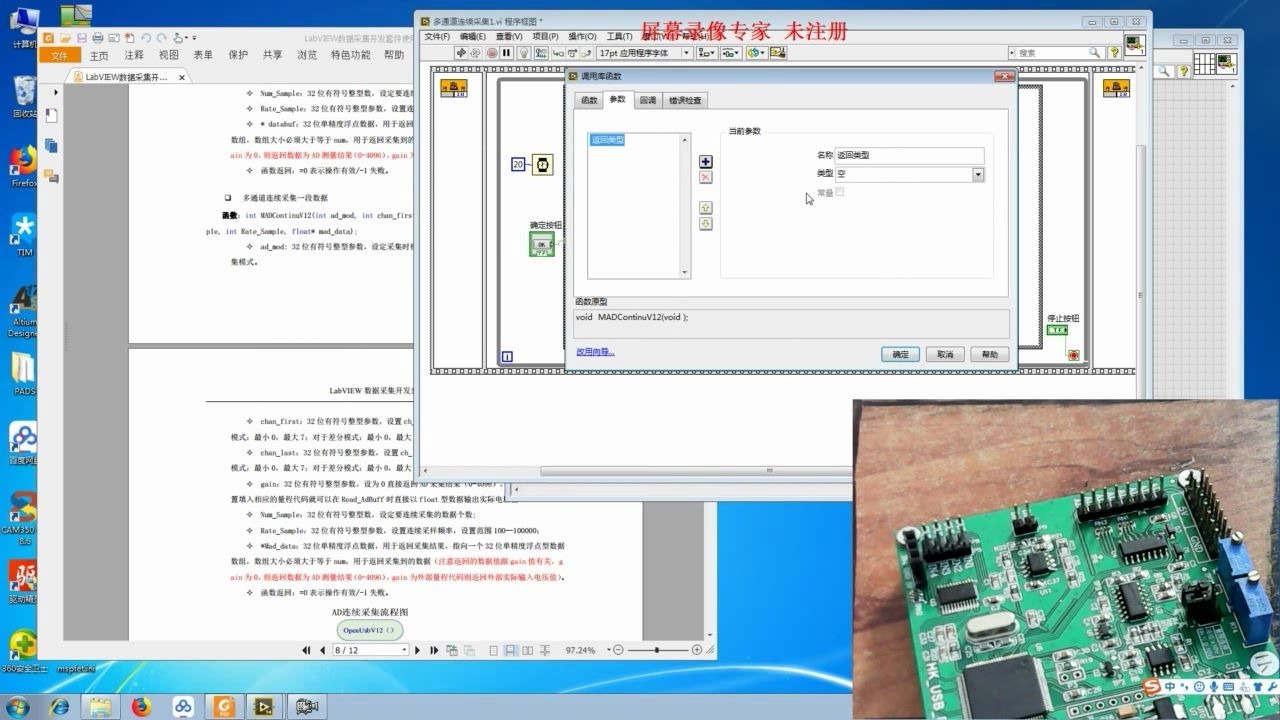Switch to the 回调 tab in dialog

648,100
